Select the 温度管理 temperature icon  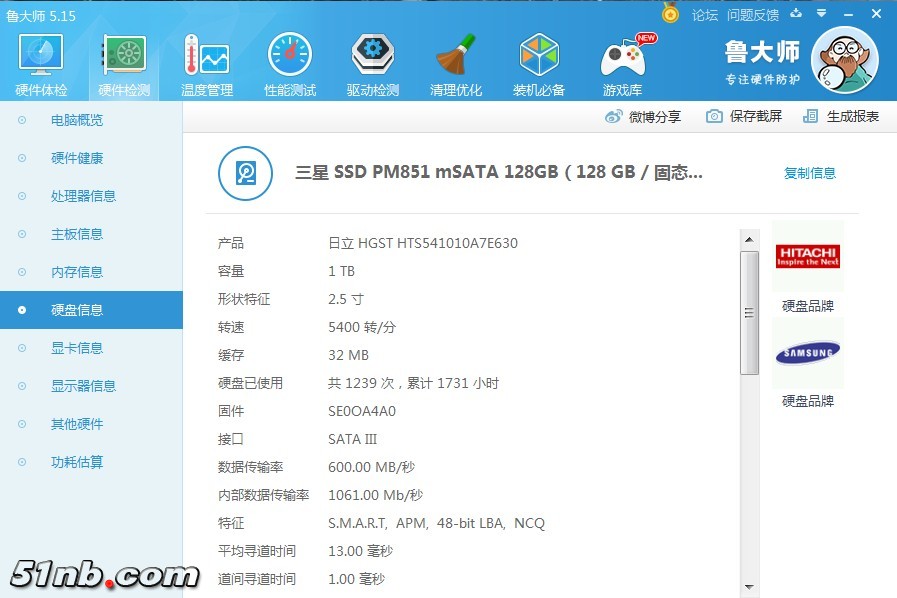(207, 65)
